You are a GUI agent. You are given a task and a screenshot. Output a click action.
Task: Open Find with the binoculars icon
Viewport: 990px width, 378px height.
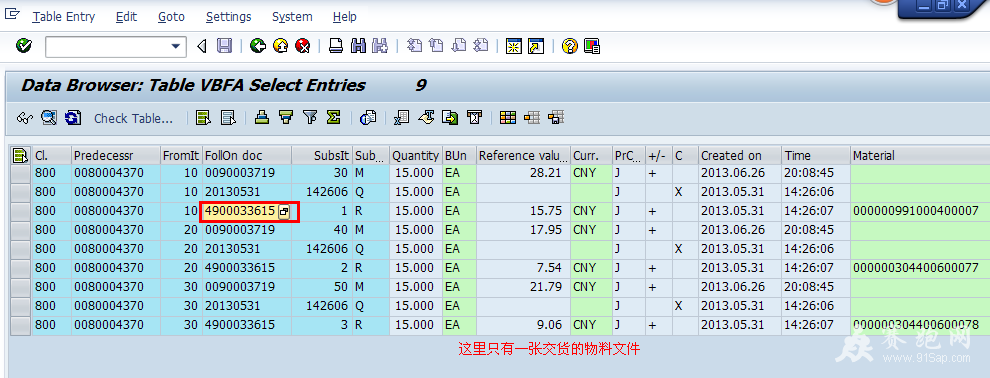point(358,46)
